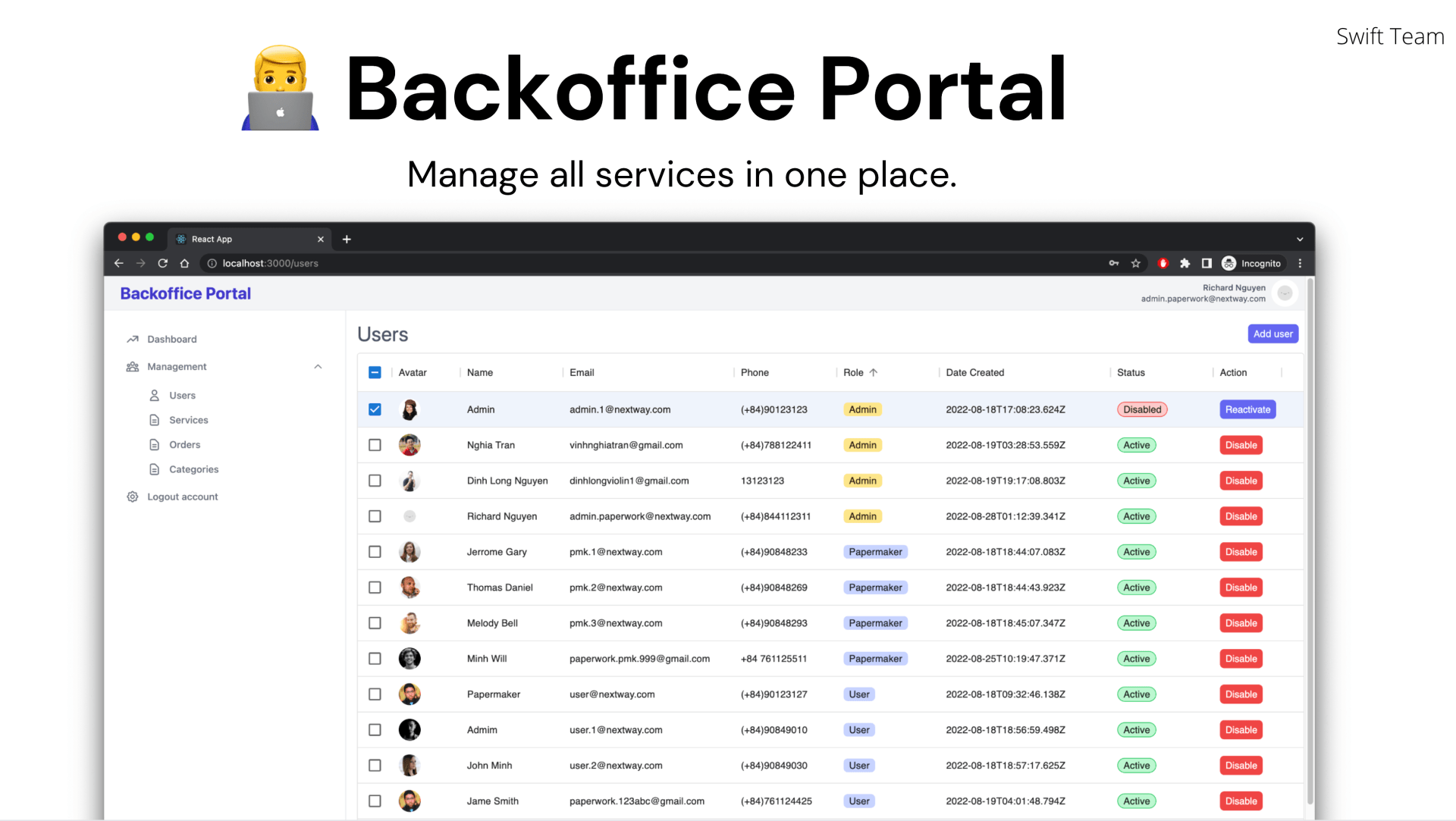This screenshot has height=821, width=1456.
Task: Uncheck the Admin user row checkbox
Action: (x=375, y=409)
